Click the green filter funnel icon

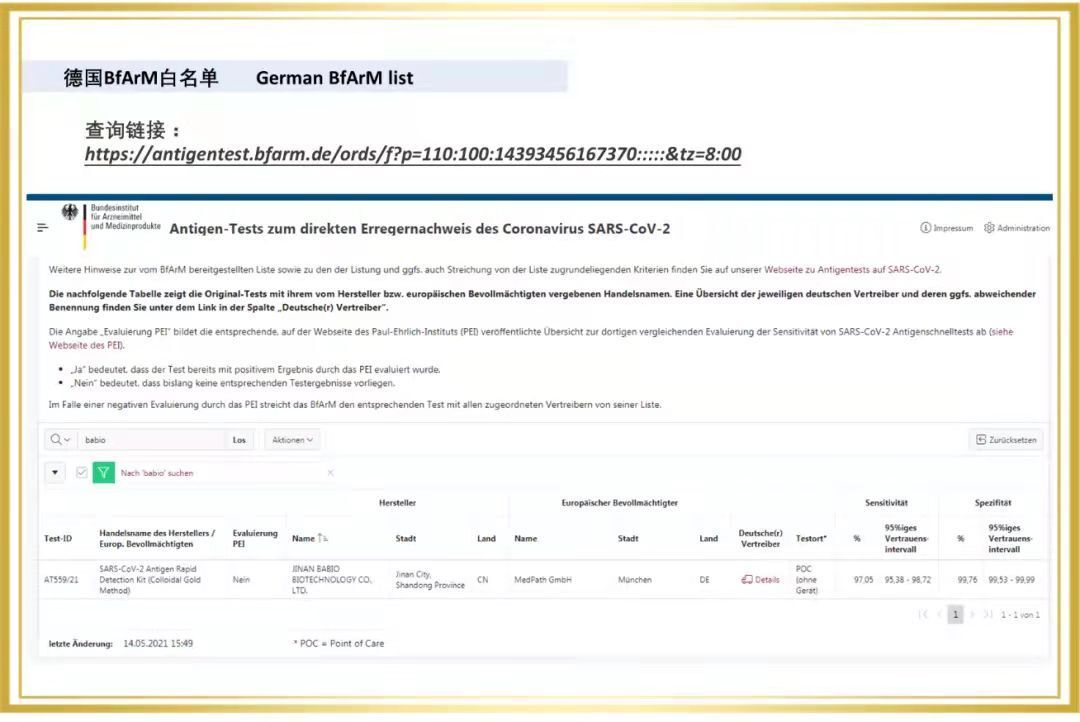103,473
